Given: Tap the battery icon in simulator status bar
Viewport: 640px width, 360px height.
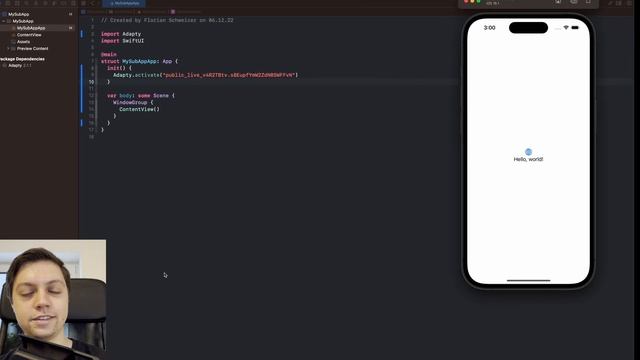Looking at the screenshot, I should click(x=575, y=28).
